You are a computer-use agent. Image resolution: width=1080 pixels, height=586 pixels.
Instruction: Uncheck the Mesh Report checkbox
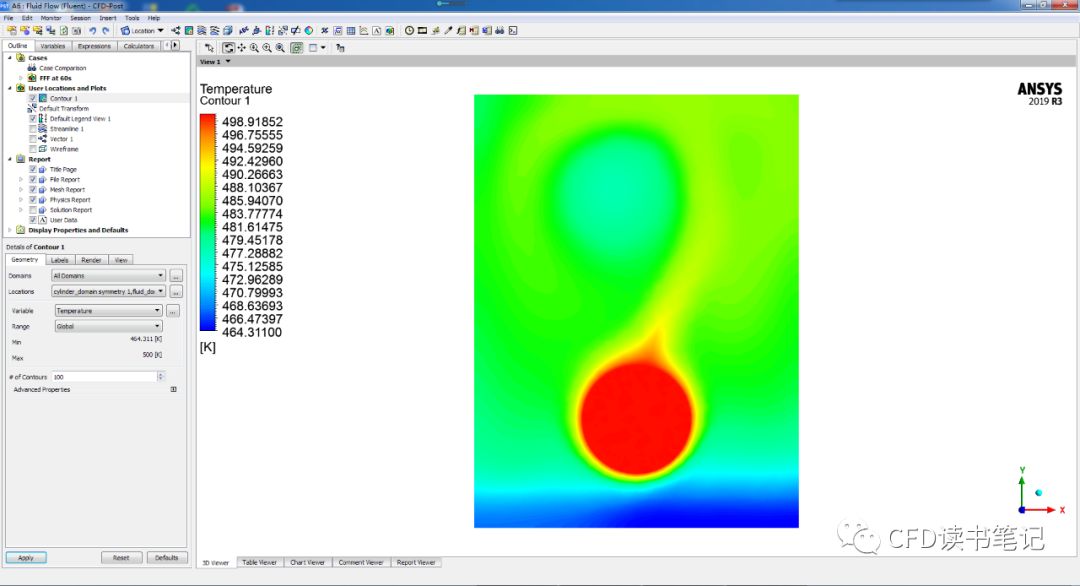pos(32,189)
